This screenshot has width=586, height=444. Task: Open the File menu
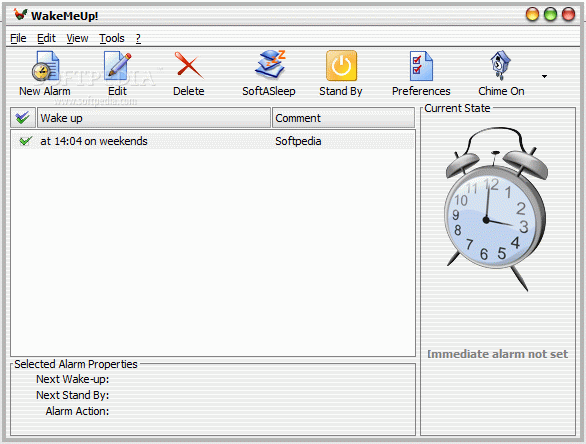[18, 38]
